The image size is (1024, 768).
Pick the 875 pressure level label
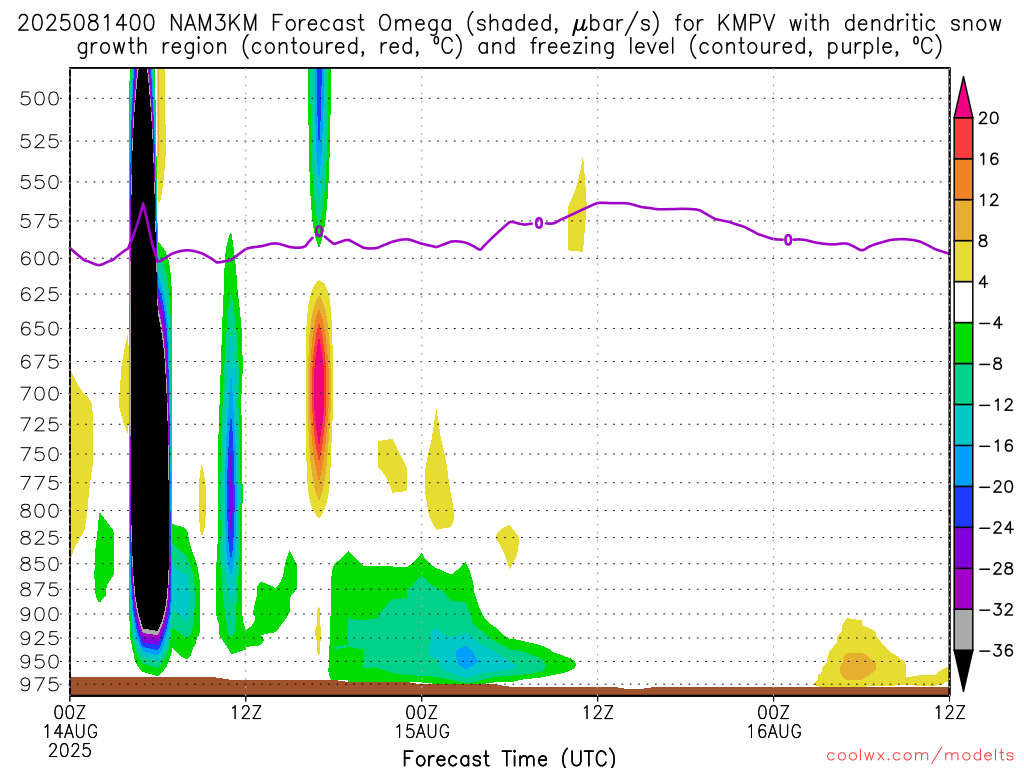tap(40, 590)
